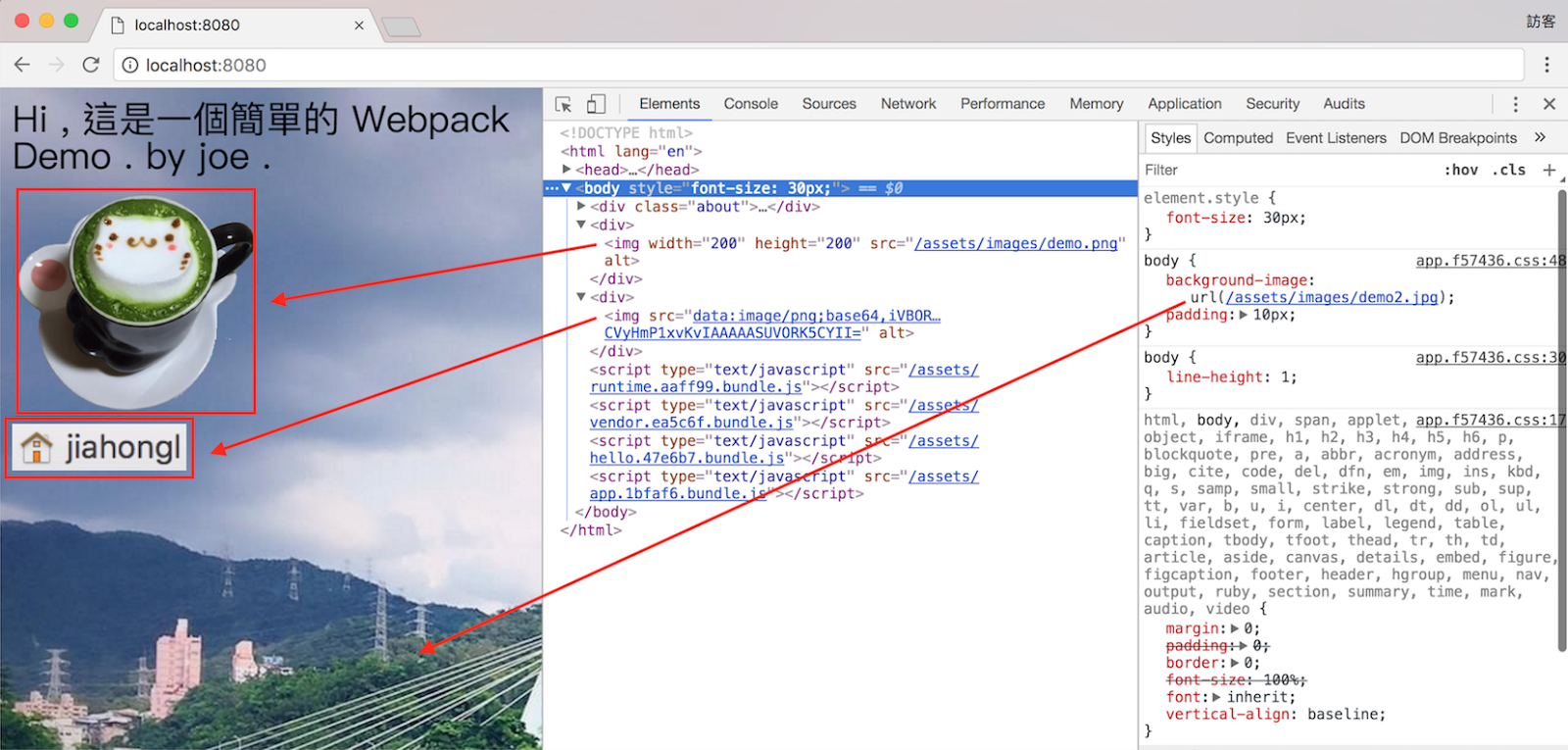Toggle the :hov element state panel
The width and height of the screenshot is (1568, 750).
coord(1461,170)
